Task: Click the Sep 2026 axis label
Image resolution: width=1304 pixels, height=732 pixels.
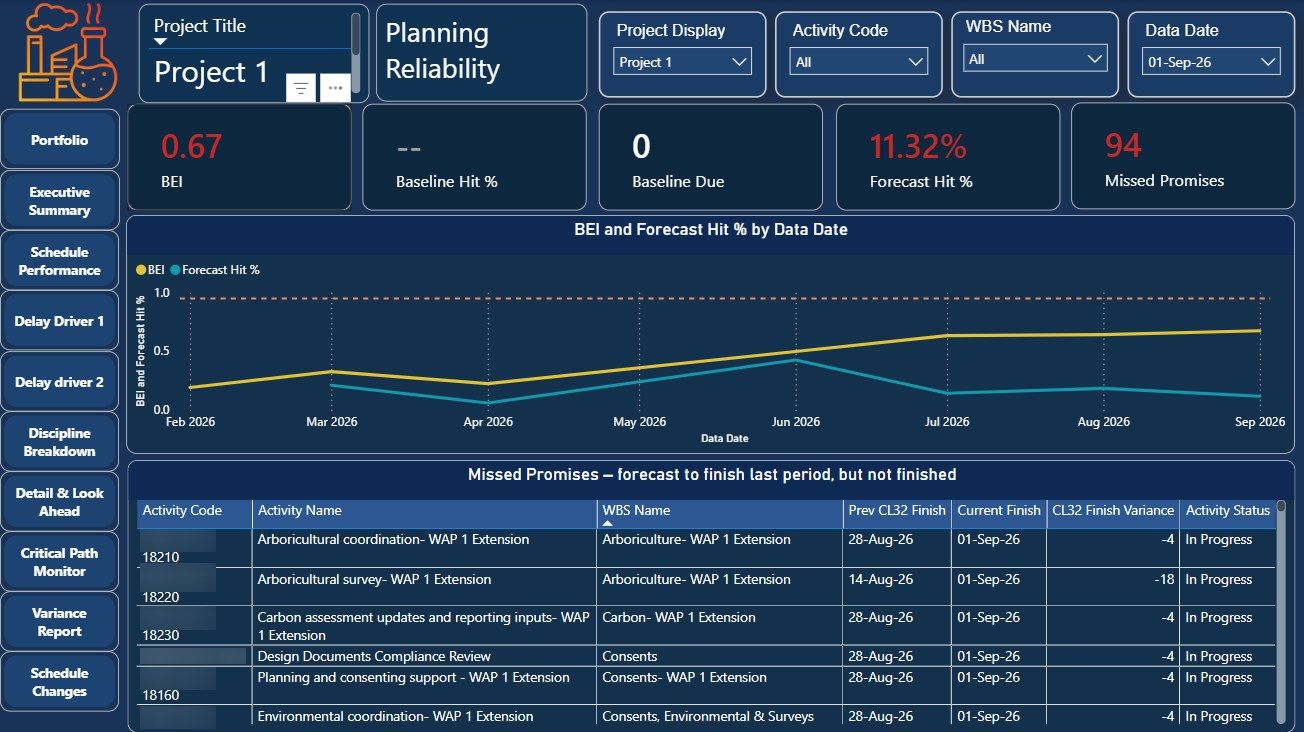Action: (x=1259, y=422)
